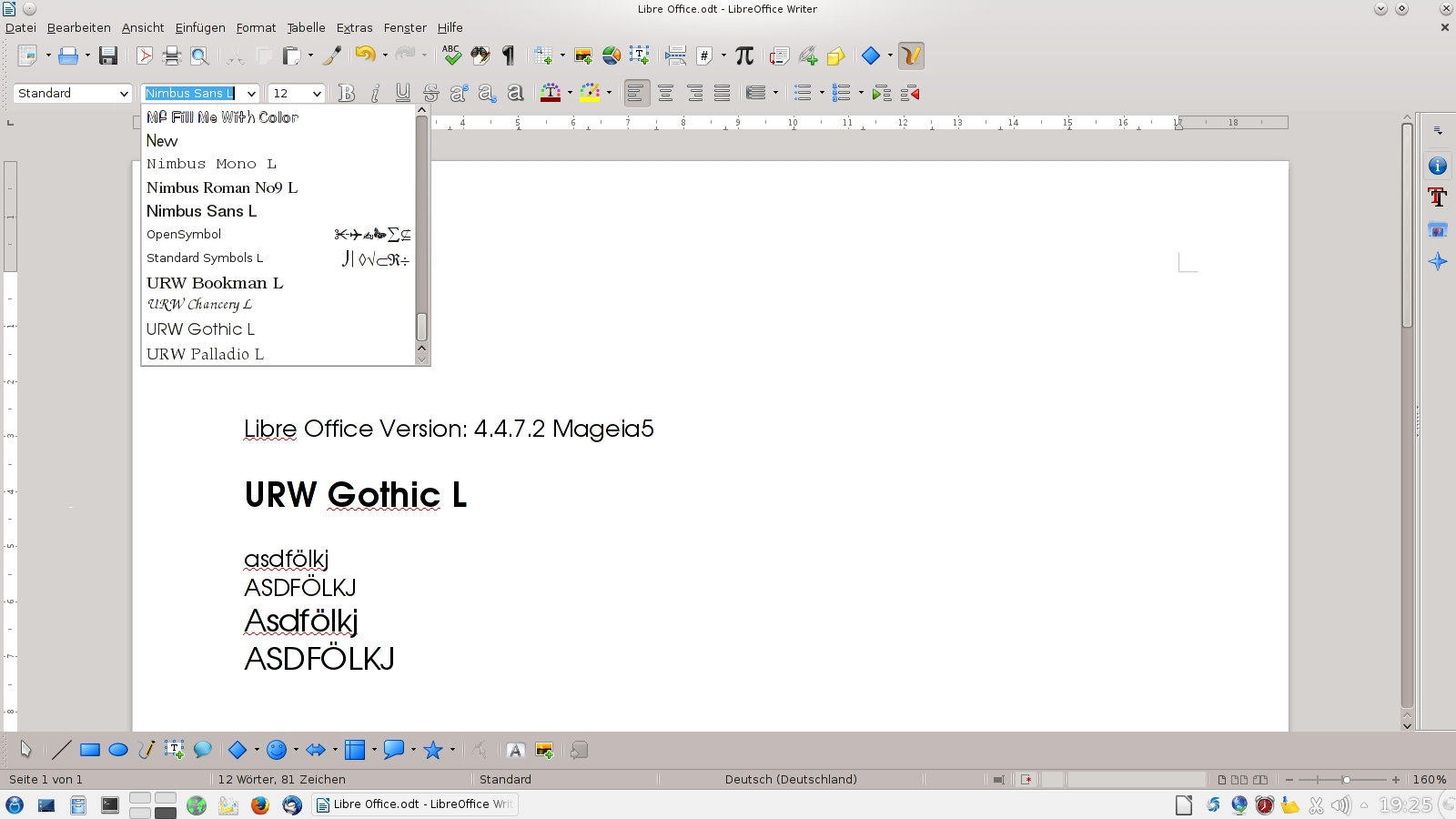The width and height of the screenshot is (1456, 819).
Task: Insert a formula with the Pi icon
Action: coord(744,56)
